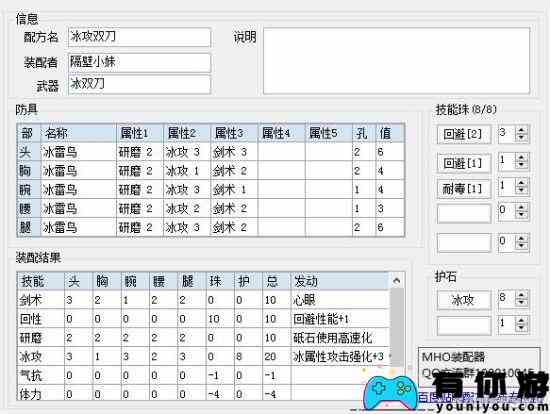
Task: Click the 冰攻 talisman skill button
Action: [464, 300]
